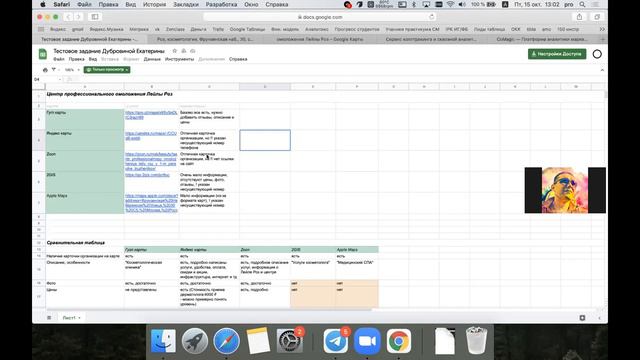Toggle Safari sidebar button
640x360 pixels.
pos(95,17)
